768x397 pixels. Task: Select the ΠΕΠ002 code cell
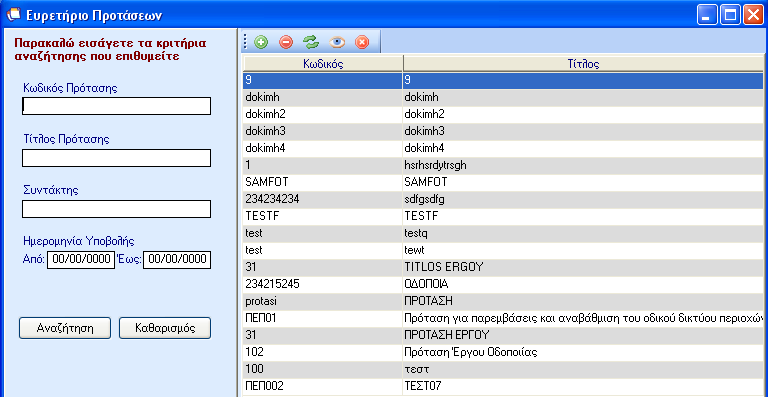pos(323,386)
